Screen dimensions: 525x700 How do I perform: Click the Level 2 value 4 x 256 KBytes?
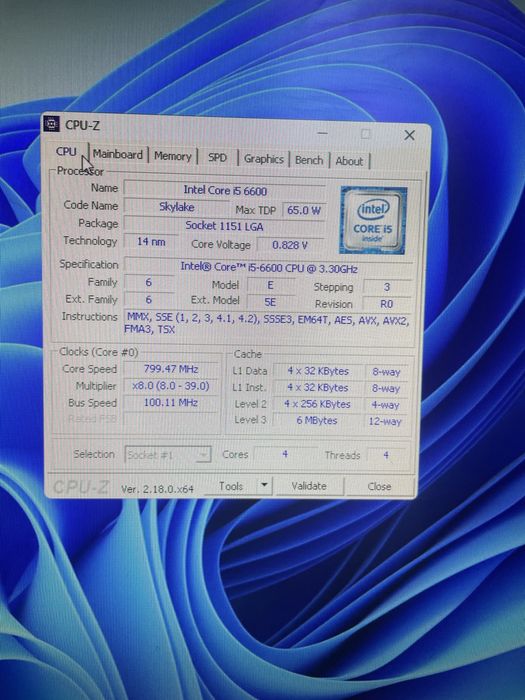click(317, 404)
